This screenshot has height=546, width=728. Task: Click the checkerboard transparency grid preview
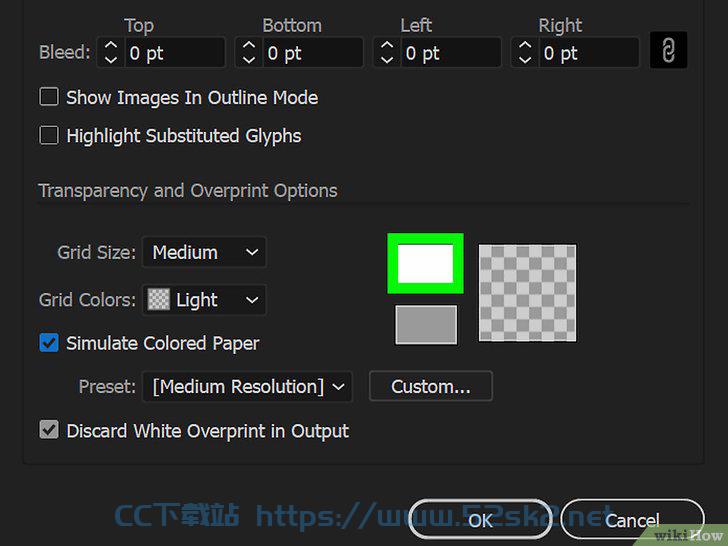tap(527, 293)
